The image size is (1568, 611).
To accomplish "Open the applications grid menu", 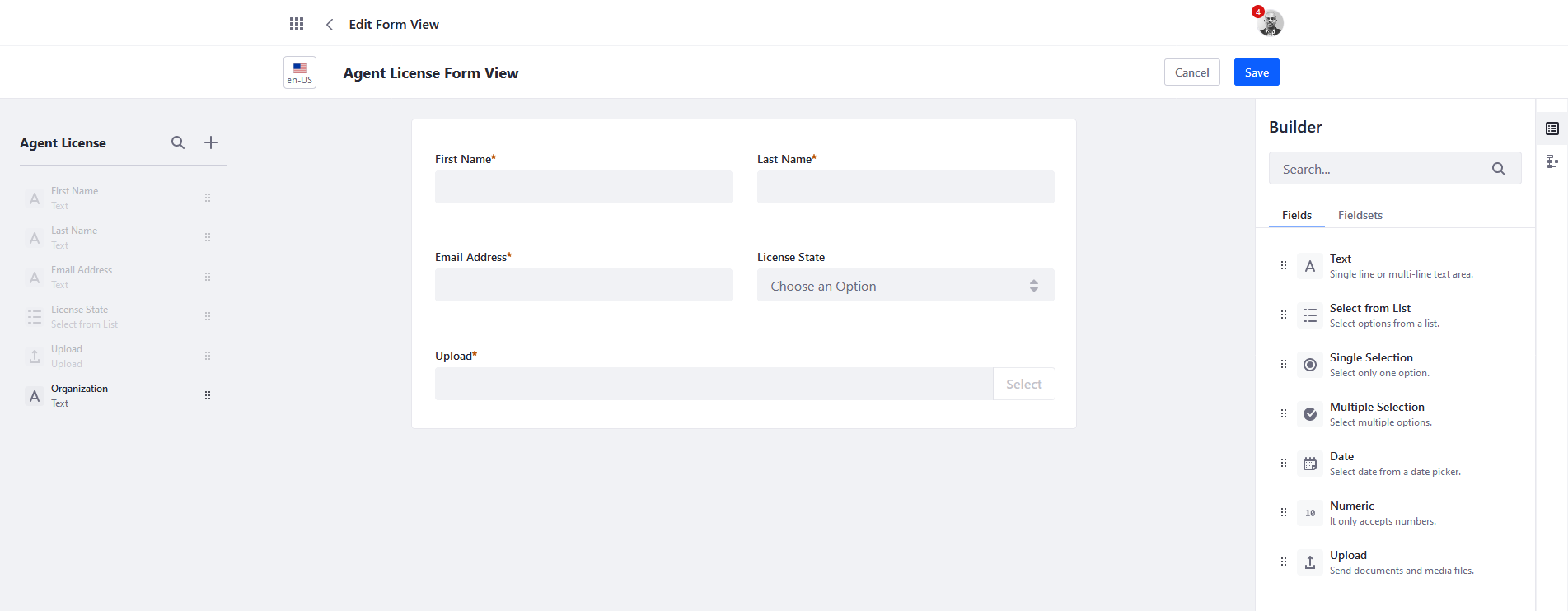I will coord(297,24).
